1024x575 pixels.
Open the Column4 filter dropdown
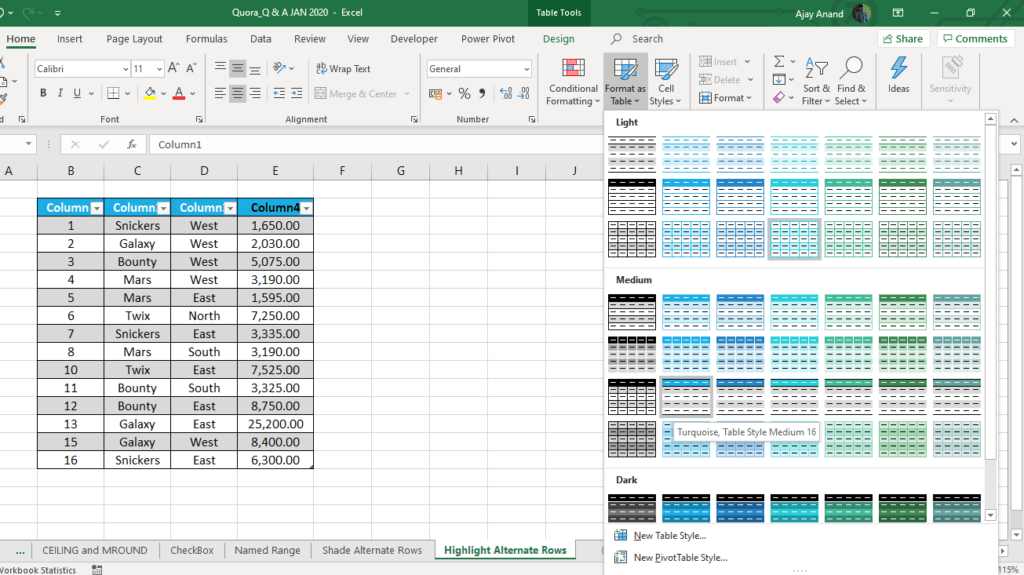point(306,208)
